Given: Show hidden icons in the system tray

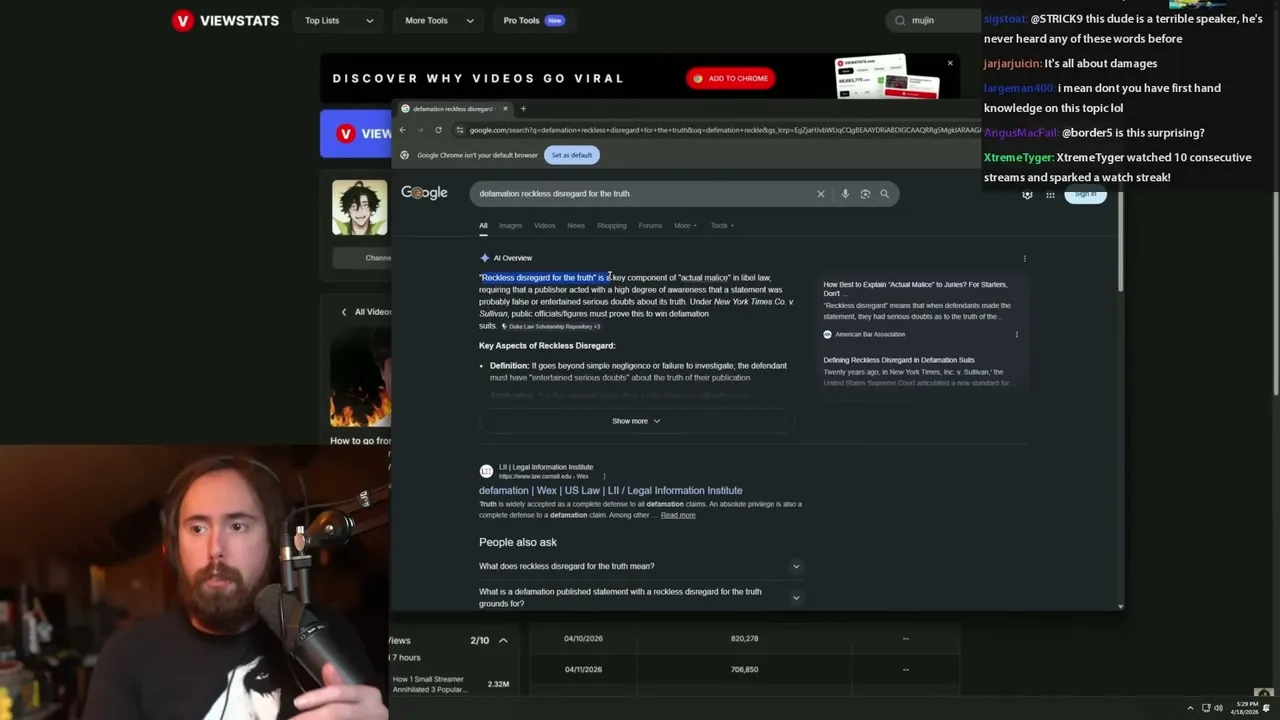Looking at the screenshot, I should tap(1190, 708).
